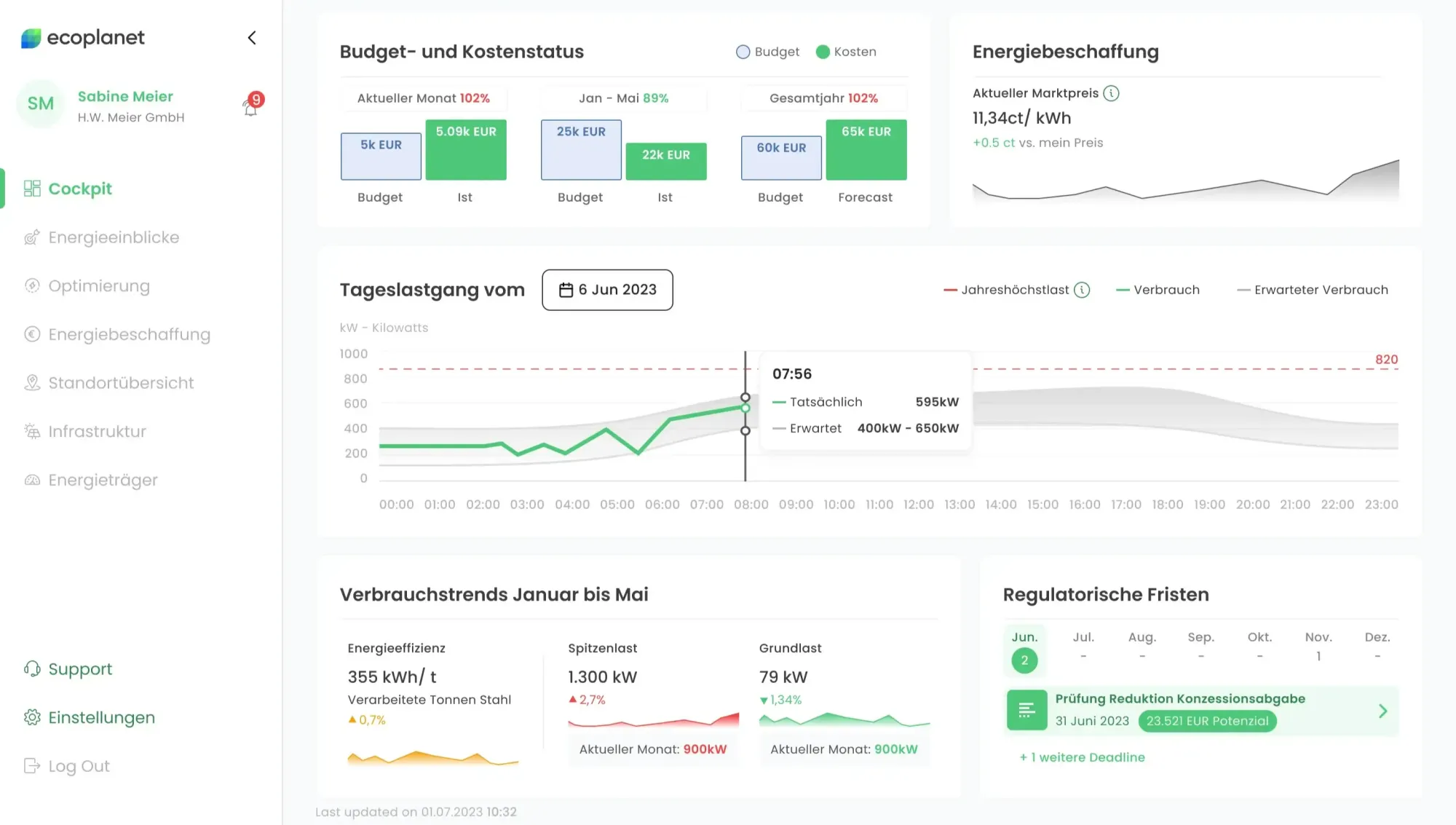Click the Standortübersicht location pin icon
Screen dimensions: 1456x825
pyautogui.click(x=32, y=383)
